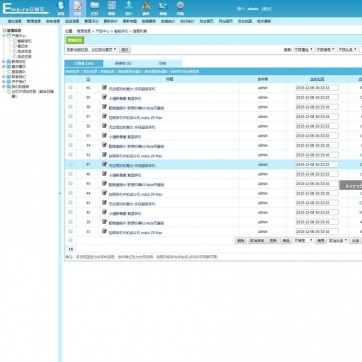Select the third tab above the info list
Image resolution: width=362 pixels, height=362 pixels.
[x=162, y=63]
